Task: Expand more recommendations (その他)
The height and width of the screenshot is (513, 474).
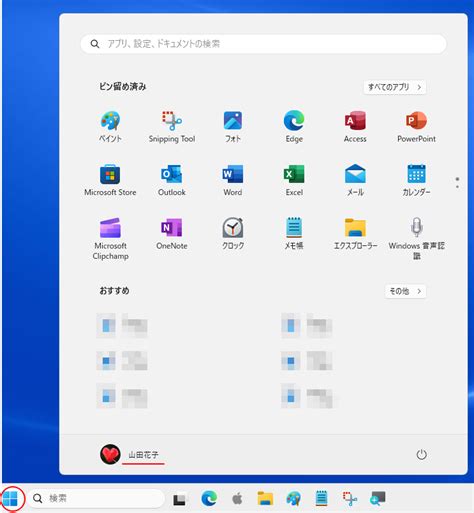Action: (x=405, y=291)
